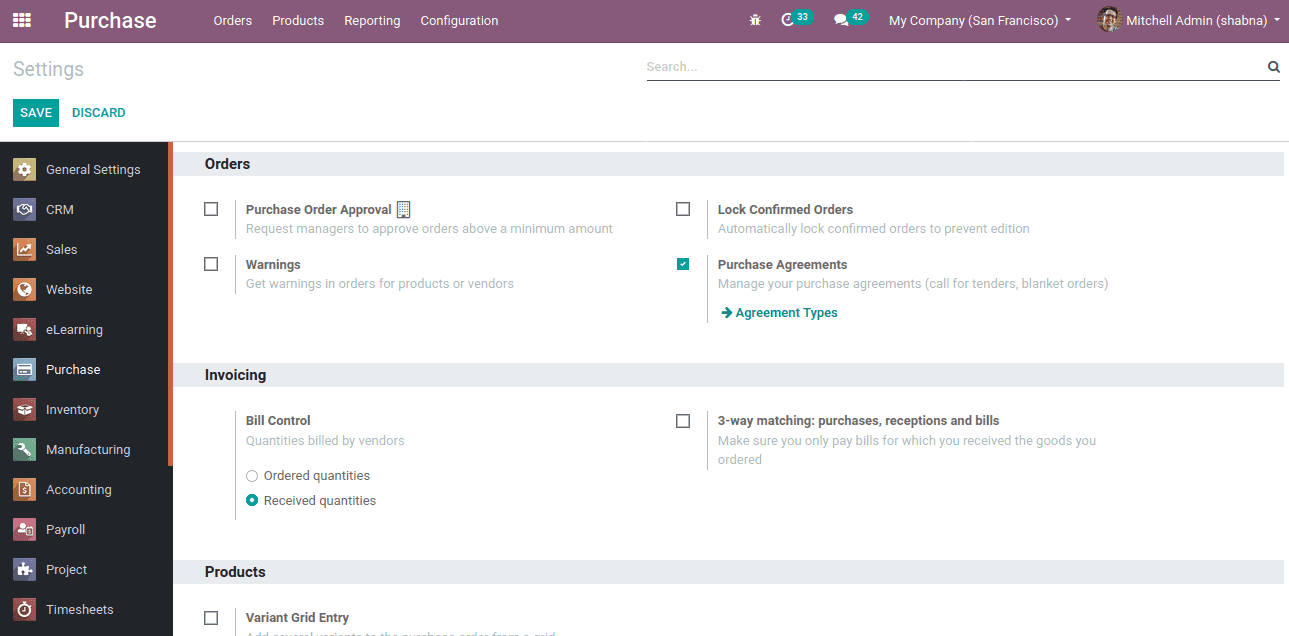This screenshot has width=1289, height=636.
Task: Click the Manufacturing wrench icon
Action: pos(25,450)
